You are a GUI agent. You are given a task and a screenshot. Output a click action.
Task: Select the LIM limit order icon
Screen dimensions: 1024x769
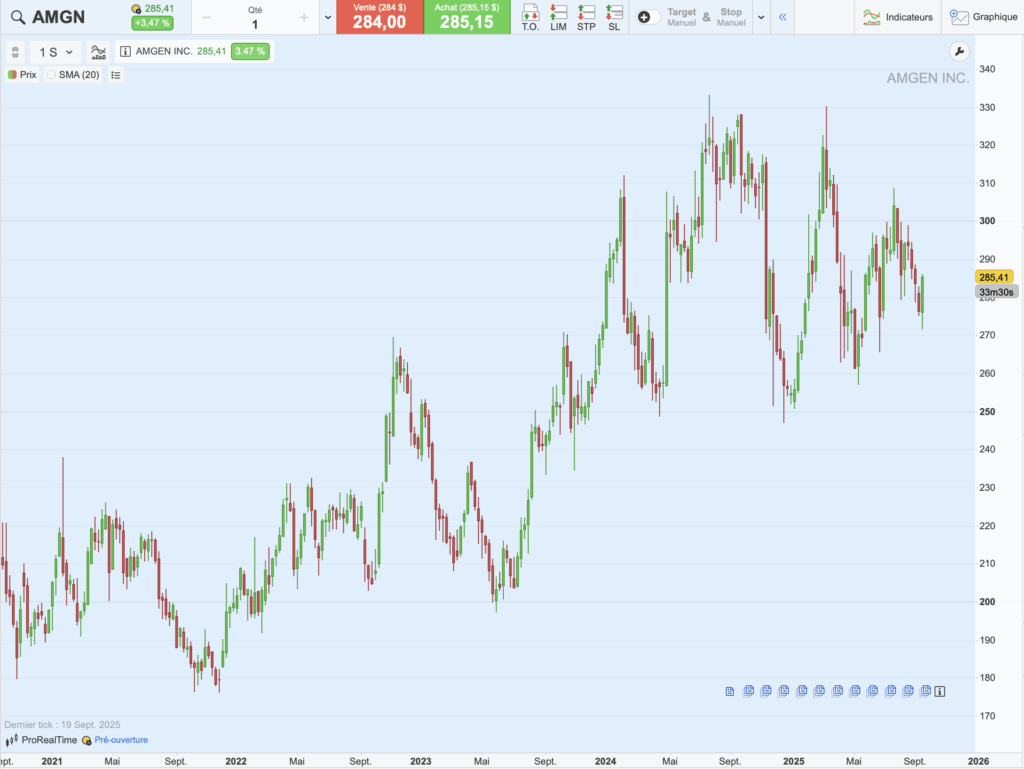[x=561, y=14]
